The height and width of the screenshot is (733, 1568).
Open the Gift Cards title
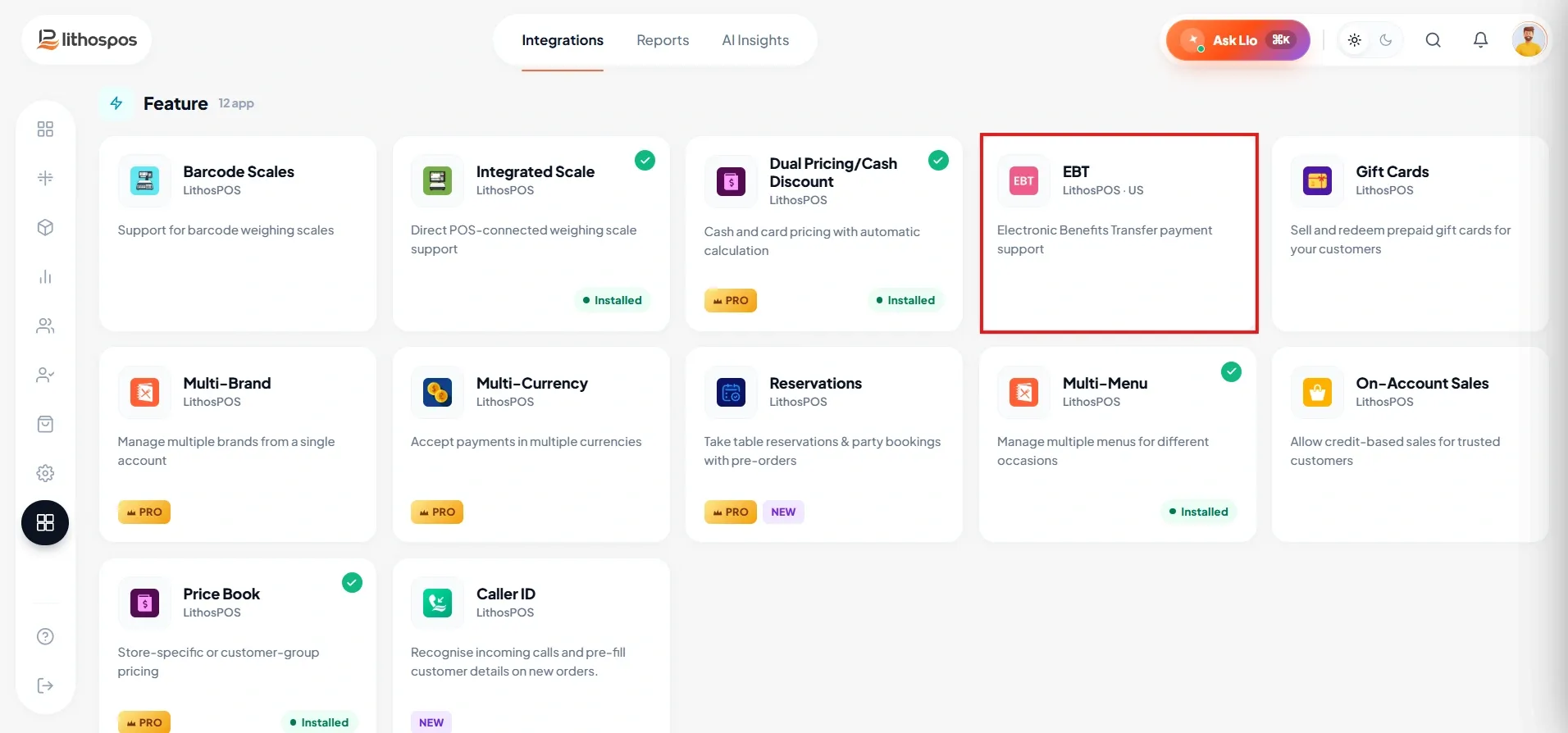click(x=1393, y=171)
